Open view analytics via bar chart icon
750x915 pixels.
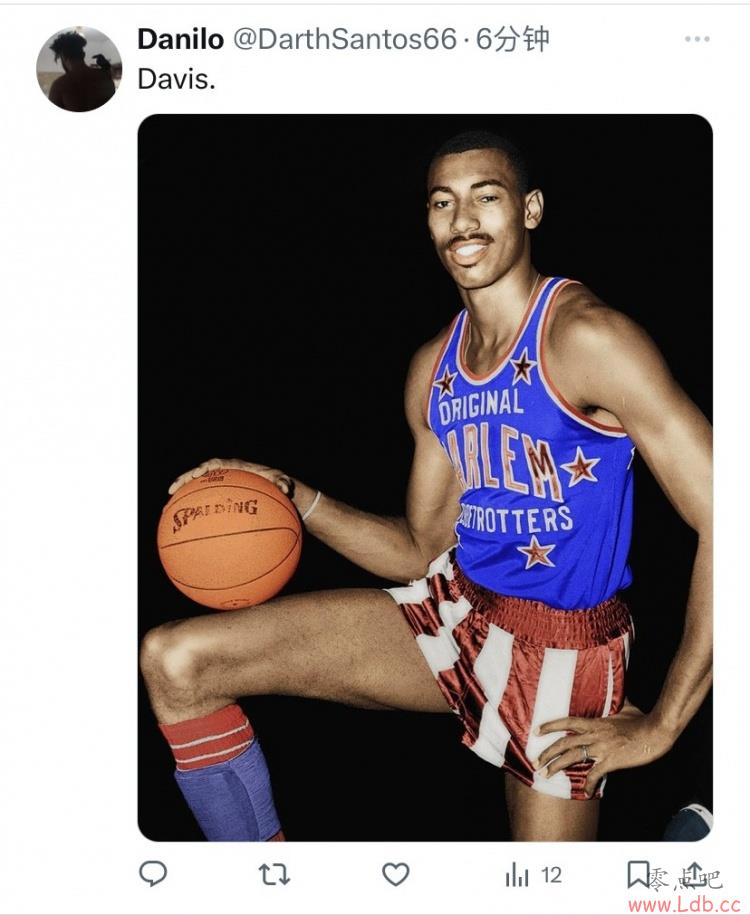pyautogui.click(x=517, y=875)
